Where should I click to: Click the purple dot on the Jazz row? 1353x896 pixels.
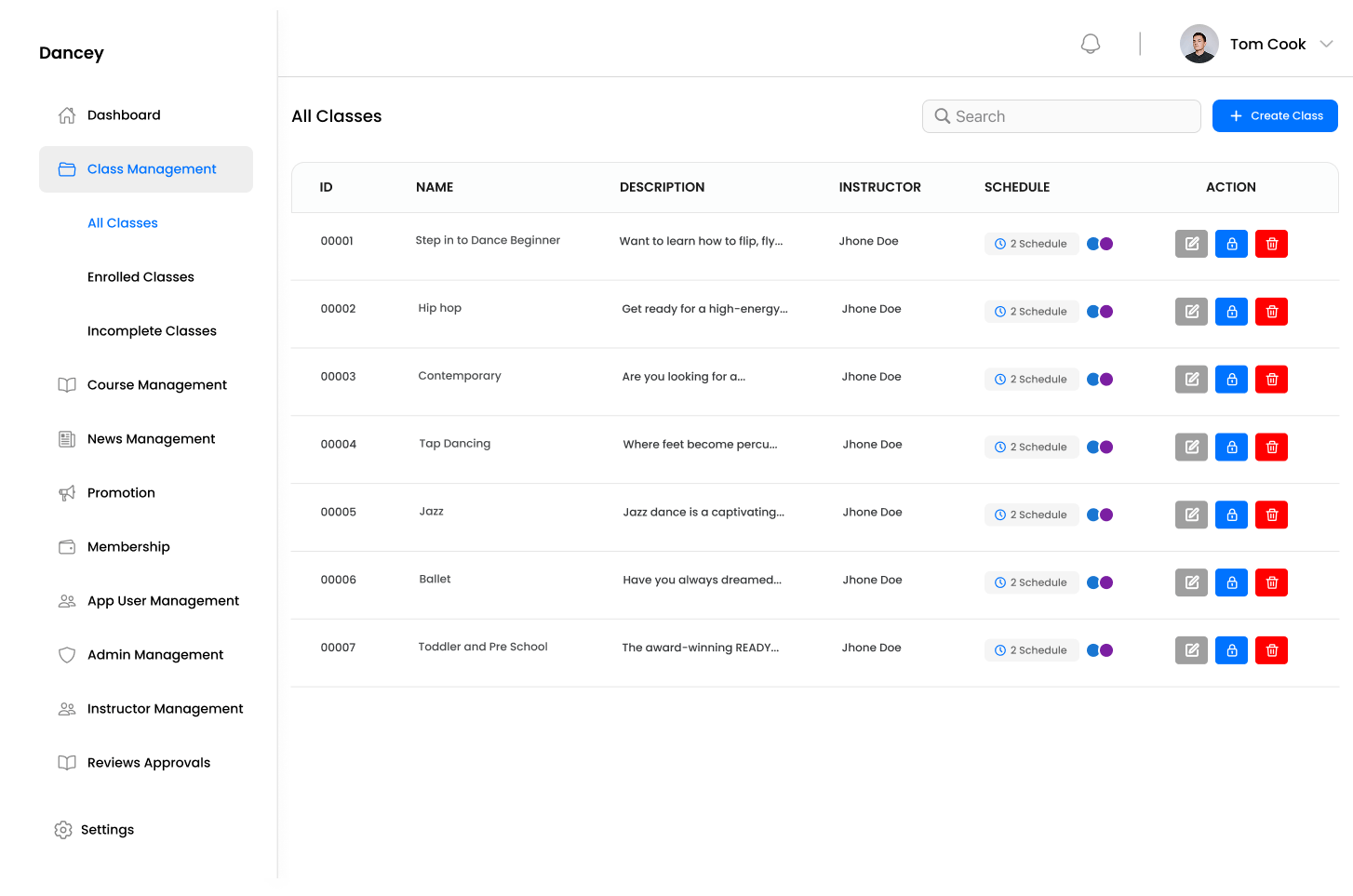click(1105, 515)
